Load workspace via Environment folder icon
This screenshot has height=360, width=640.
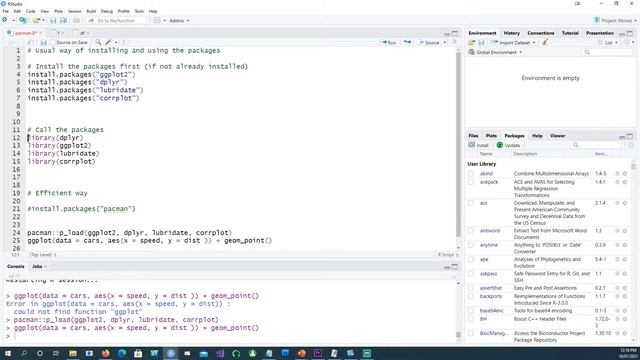tap(471, 42)
